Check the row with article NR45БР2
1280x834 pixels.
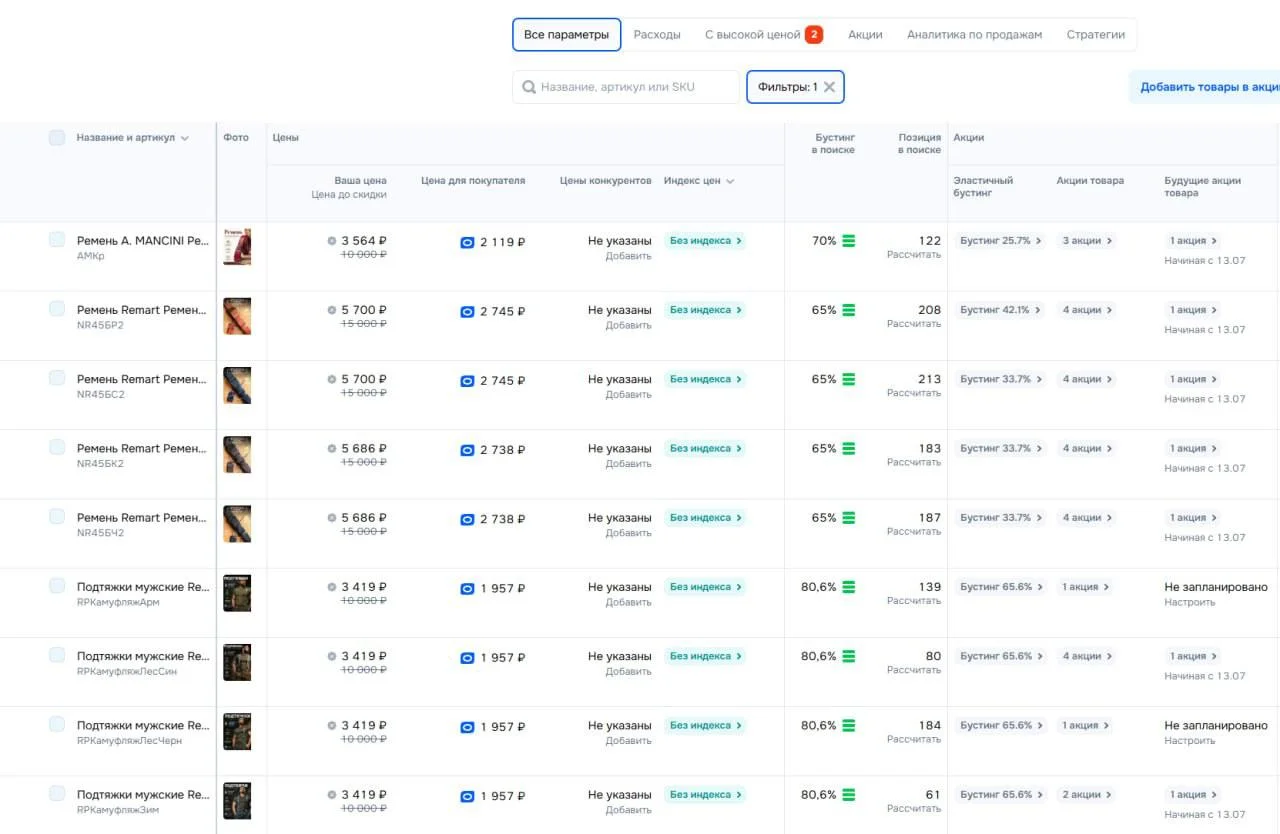[57, 309]
